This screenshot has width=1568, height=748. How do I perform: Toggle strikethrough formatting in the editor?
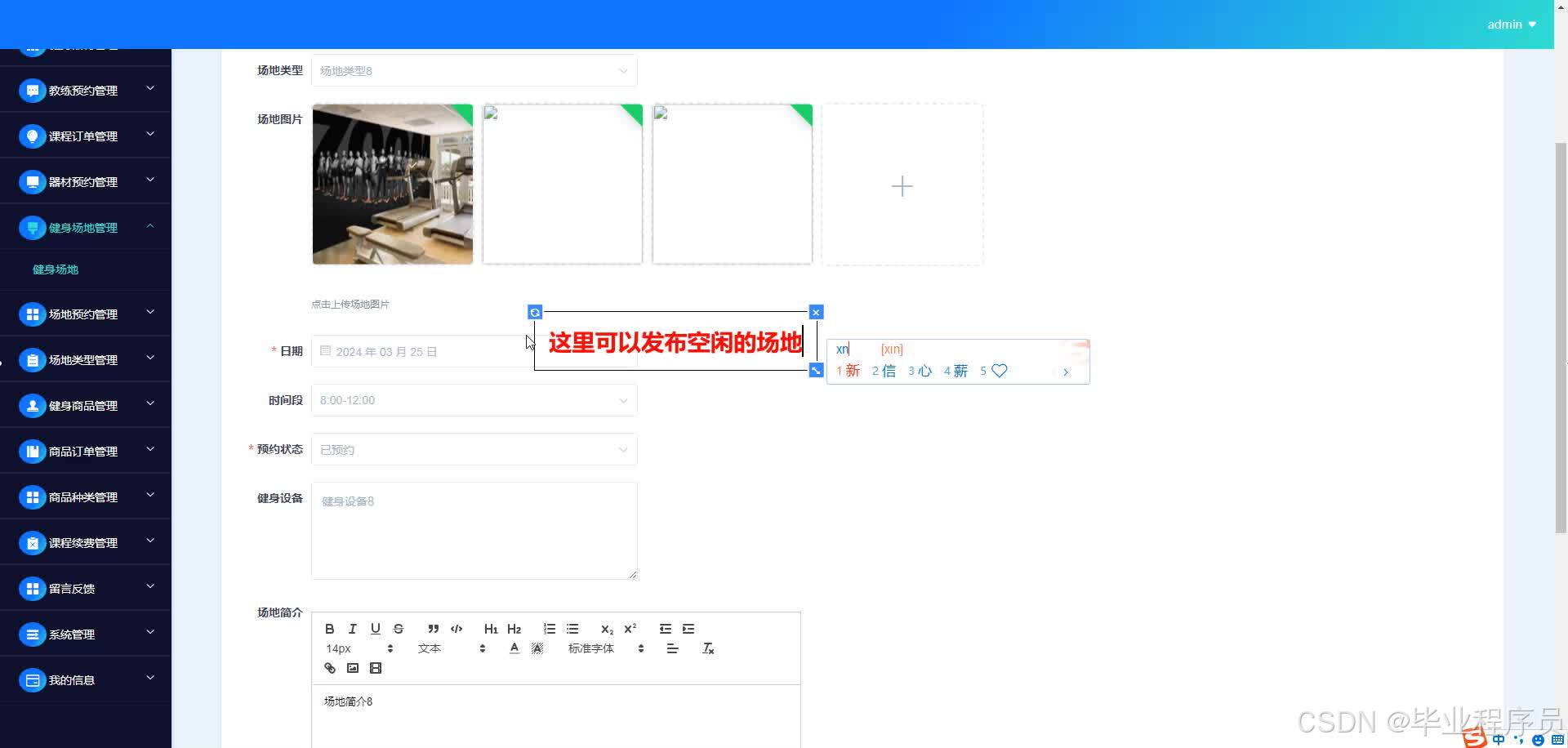click(398, 629)
